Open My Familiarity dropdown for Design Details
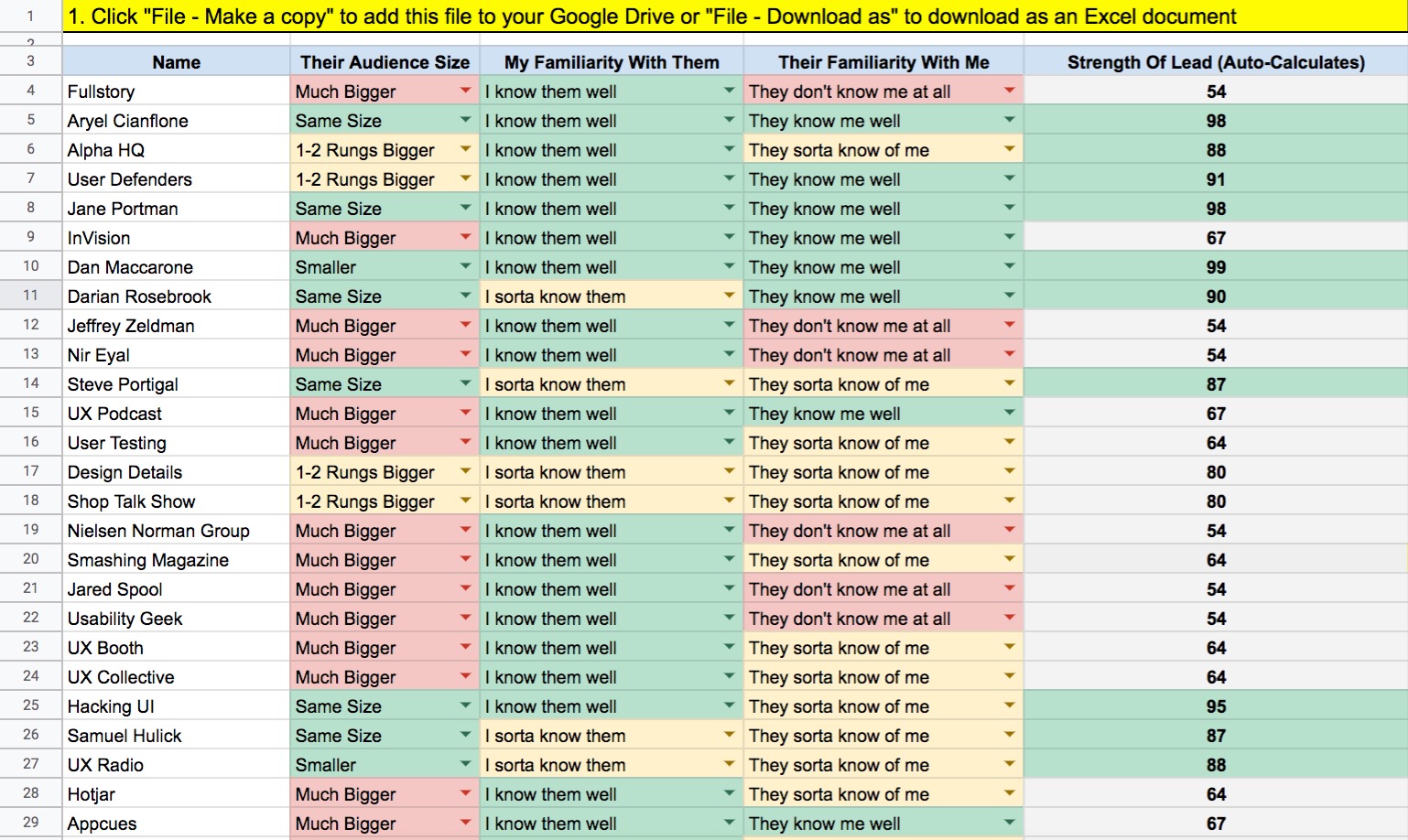The height and width of the screenshot is (840, 1408). (729, 471)
